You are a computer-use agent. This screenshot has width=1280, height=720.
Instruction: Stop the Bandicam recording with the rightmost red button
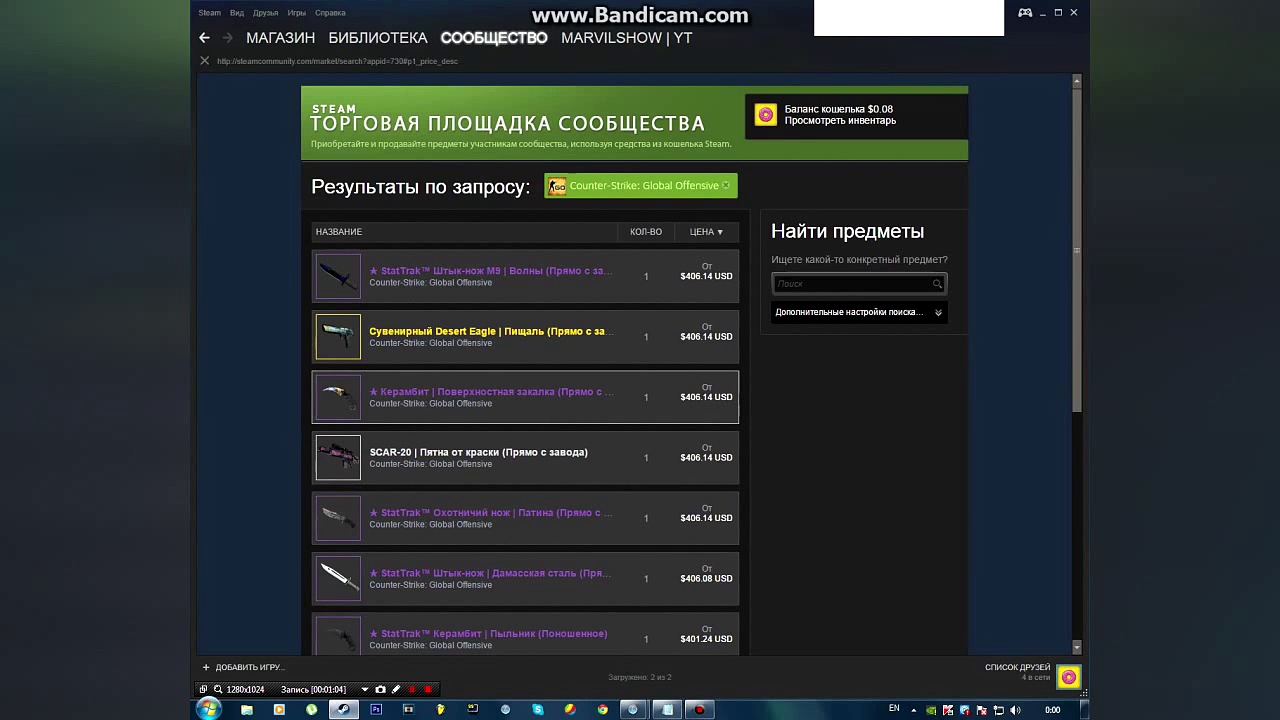click(428, 689)
